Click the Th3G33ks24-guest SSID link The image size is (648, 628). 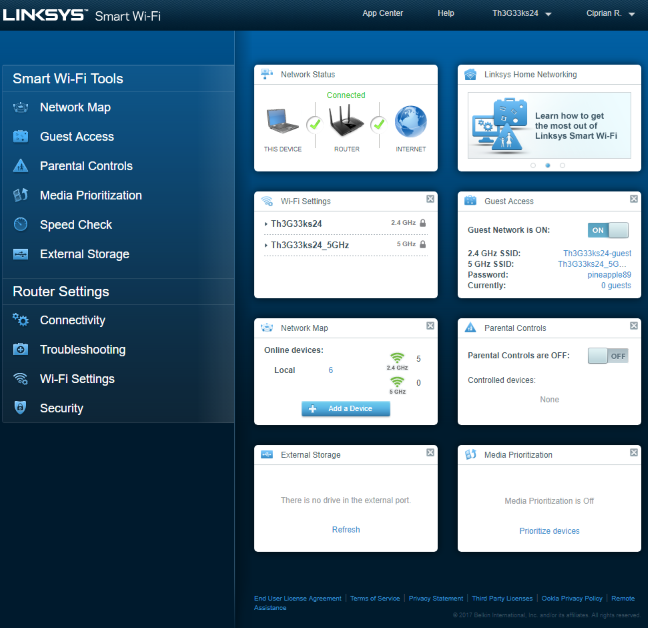tap(597, 253)
